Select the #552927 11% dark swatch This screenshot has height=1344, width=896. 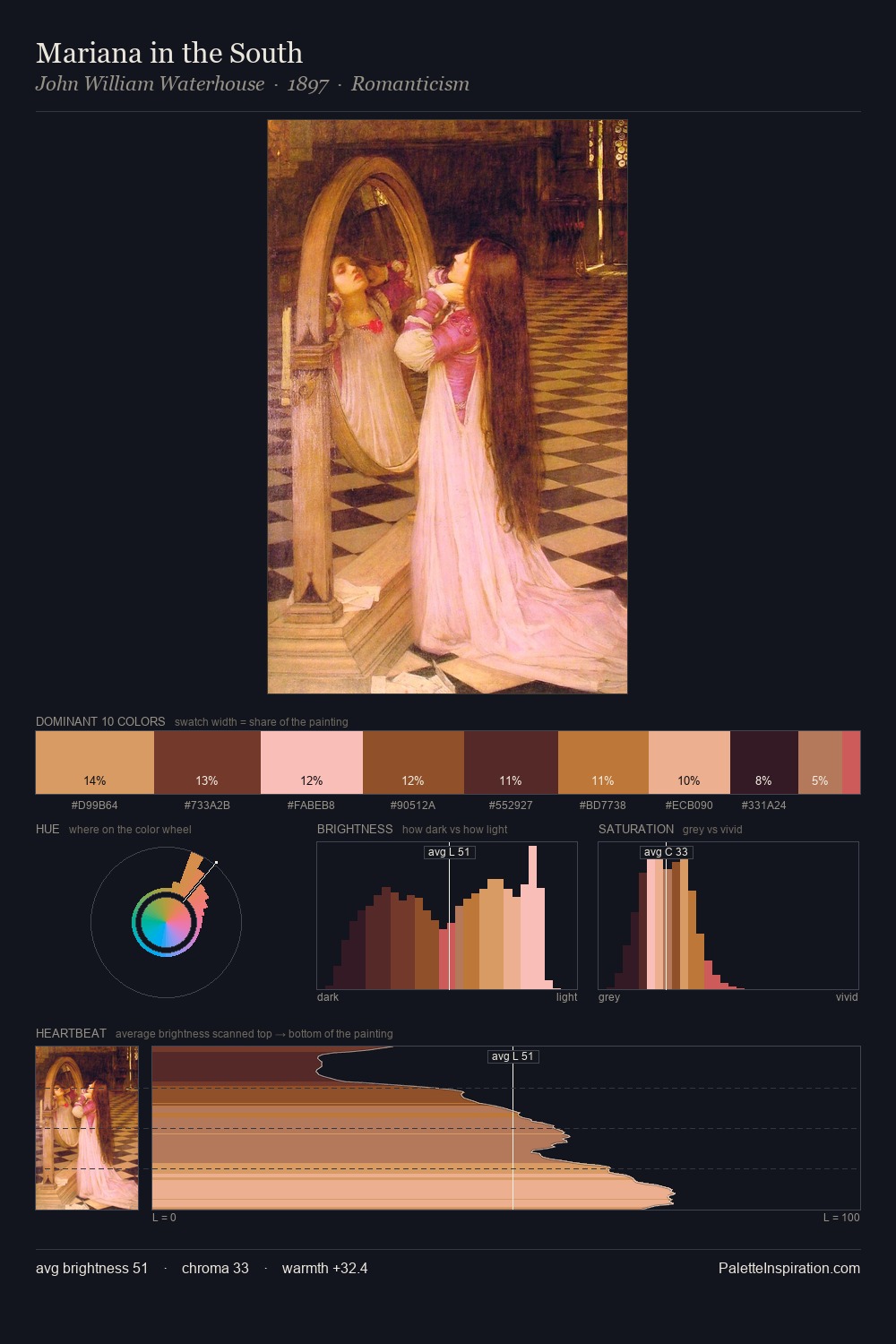[x=511, y=762]
